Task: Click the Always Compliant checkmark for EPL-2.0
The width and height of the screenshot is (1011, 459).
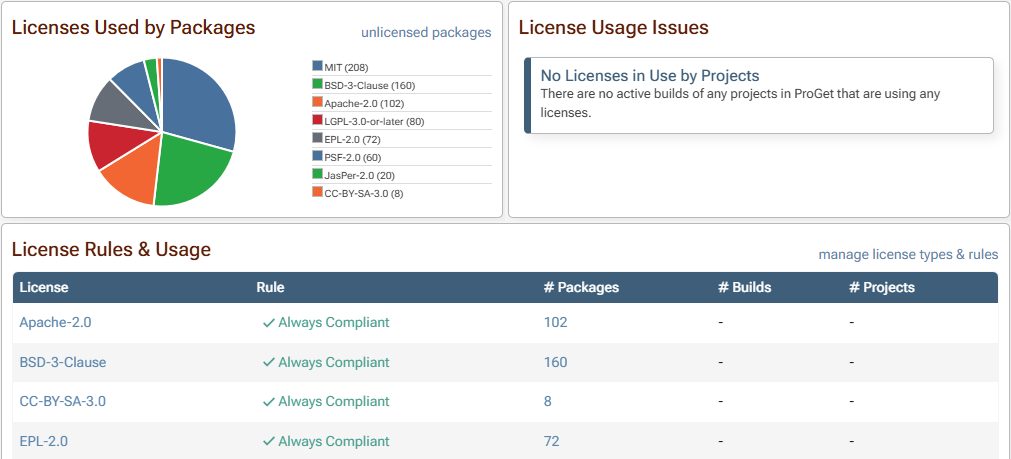Action: point(268,441)
